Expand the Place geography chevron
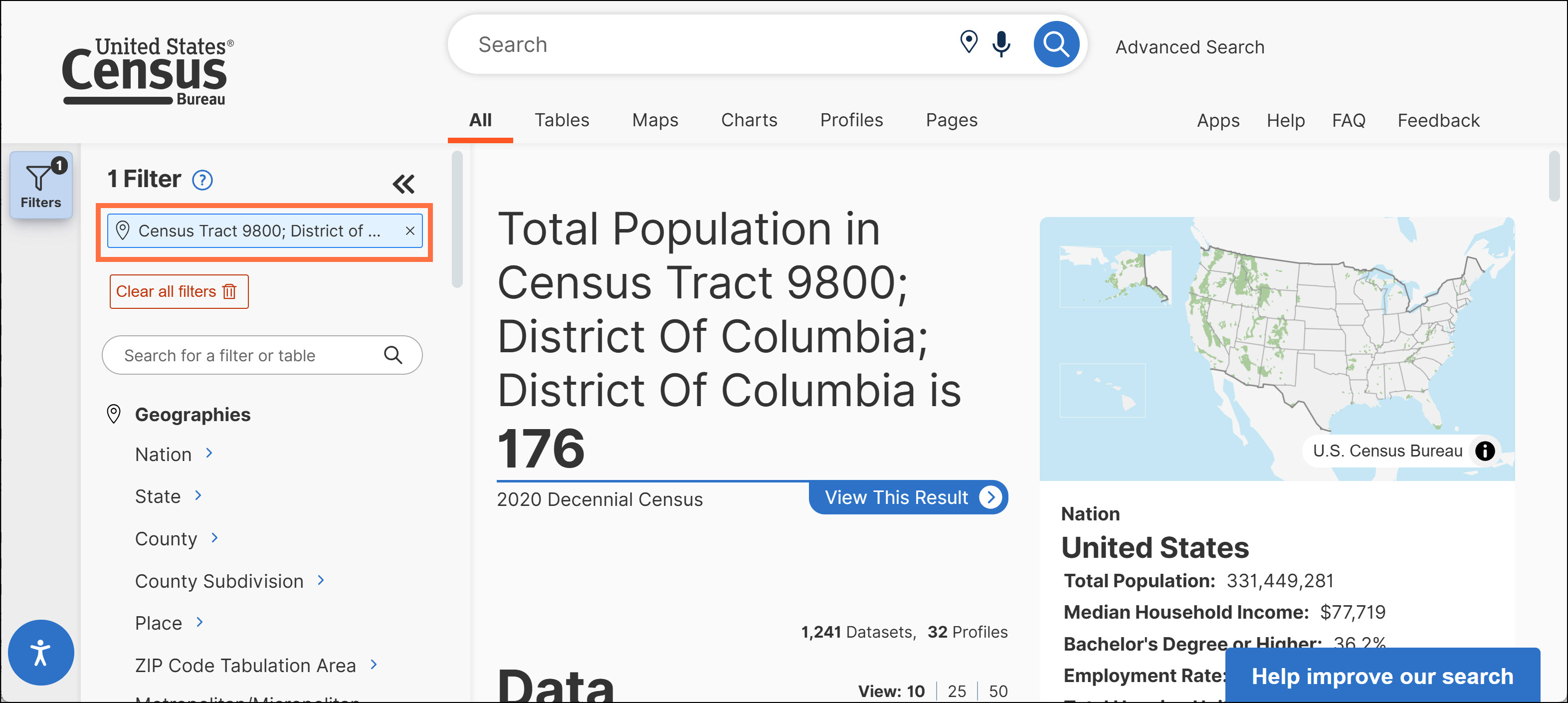Image resolution: width=1568 pixels, height=703 pixels. coord(199,622)
